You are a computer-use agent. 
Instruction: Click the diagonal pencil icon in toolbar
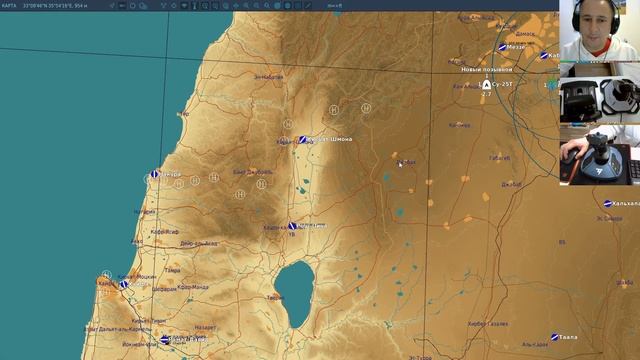308,6
